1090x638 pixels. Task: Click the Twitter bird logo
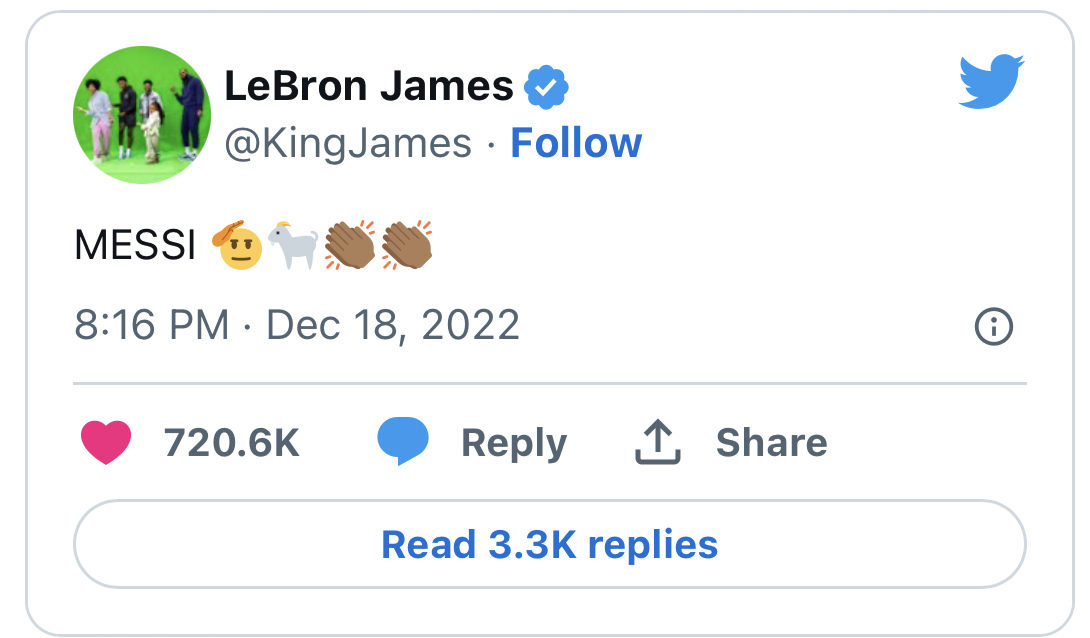991,81
